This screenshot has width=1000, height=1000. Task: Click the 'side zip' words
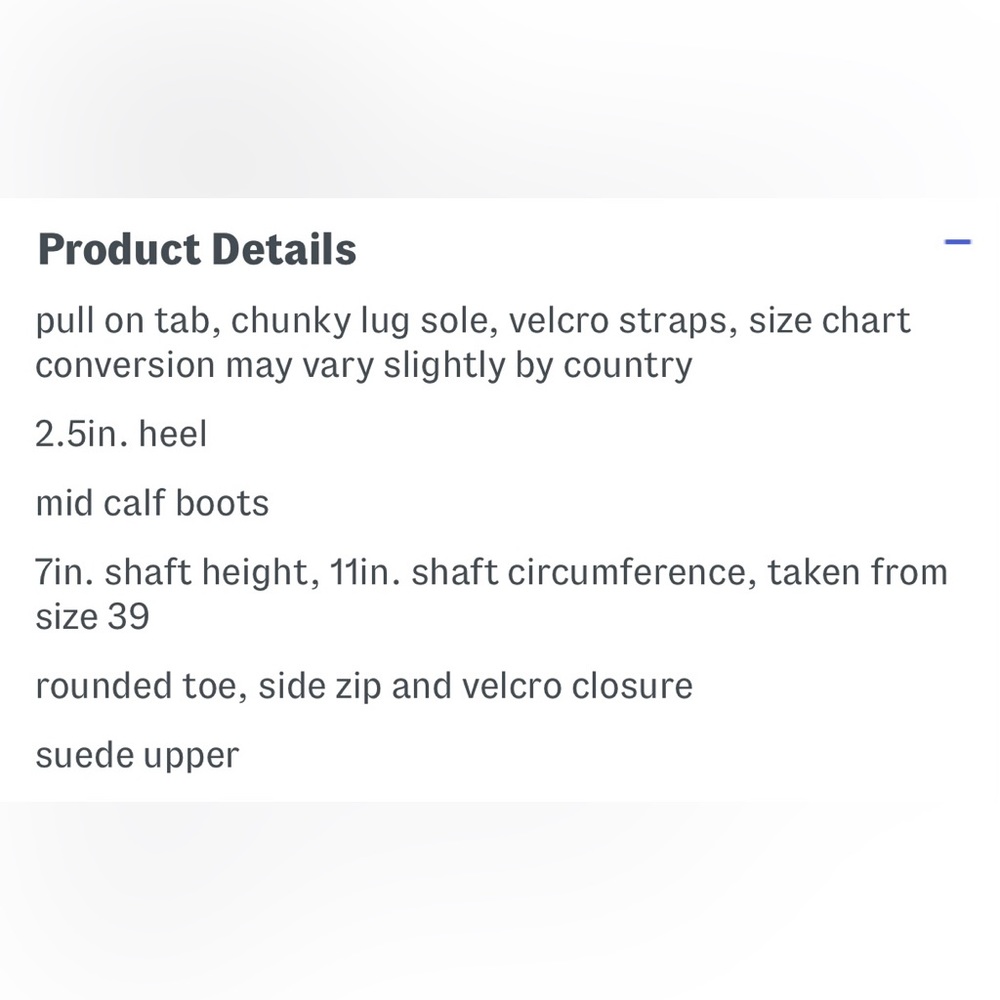pos(320,686)
